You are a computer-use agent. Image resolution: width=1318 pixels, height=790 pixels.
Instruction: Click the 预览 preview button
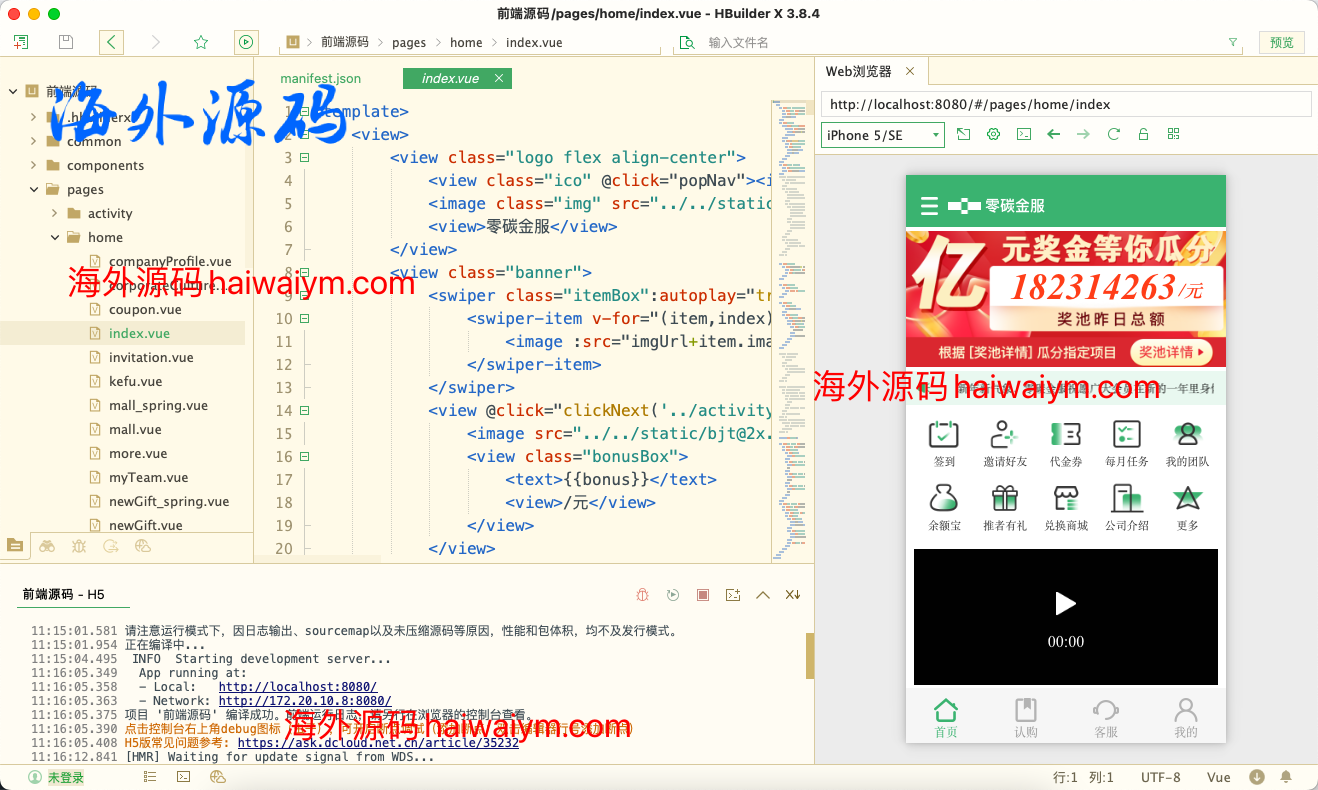point(1281,42)
